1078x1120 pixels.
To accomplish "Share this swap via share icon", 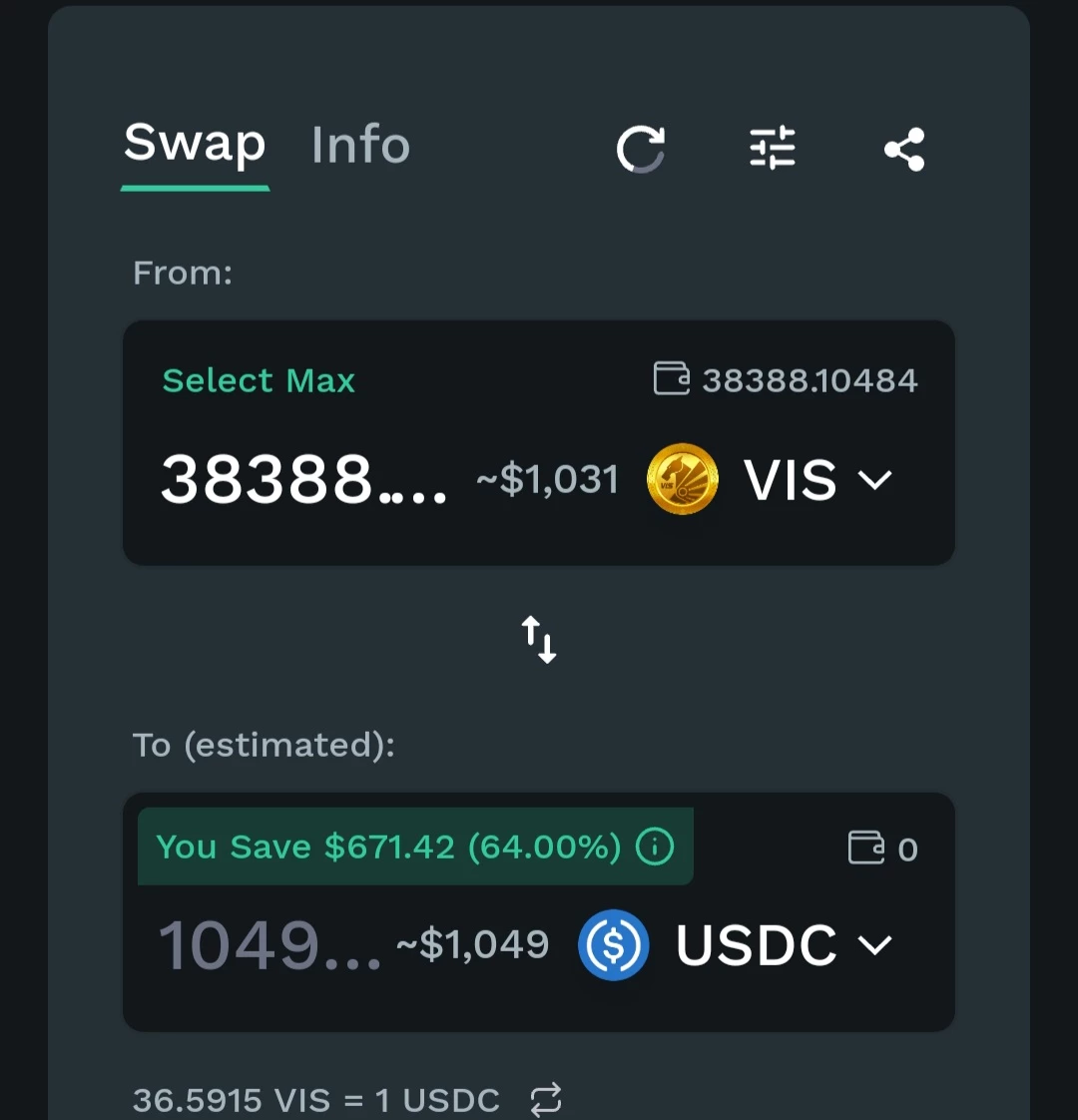I will [x=904, y=150].
